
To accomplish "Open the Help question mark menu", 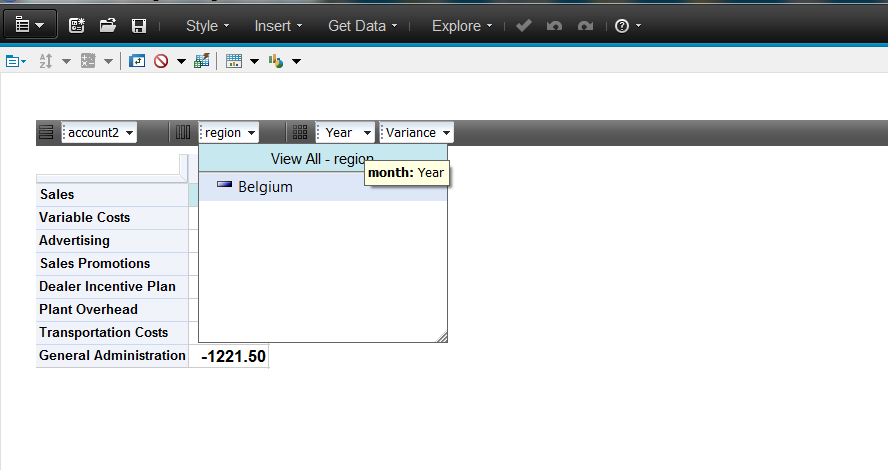I will click(627, 25).
